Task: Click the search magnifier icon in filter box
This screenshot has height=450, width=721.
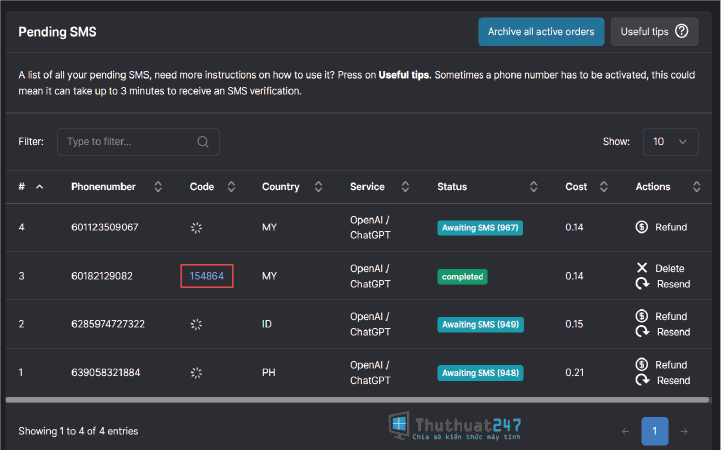Action: [203, 142]
